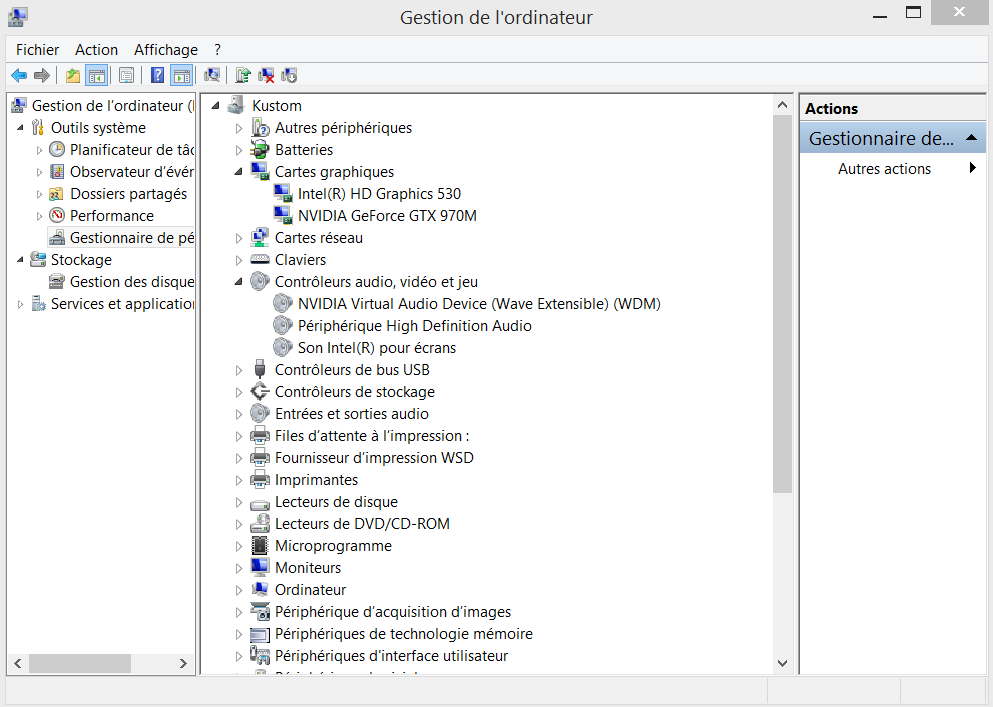The image size is (993, 707).
Task: Select Intel(R) HD Graphics 530 device
Action: [x=379, y=194]
